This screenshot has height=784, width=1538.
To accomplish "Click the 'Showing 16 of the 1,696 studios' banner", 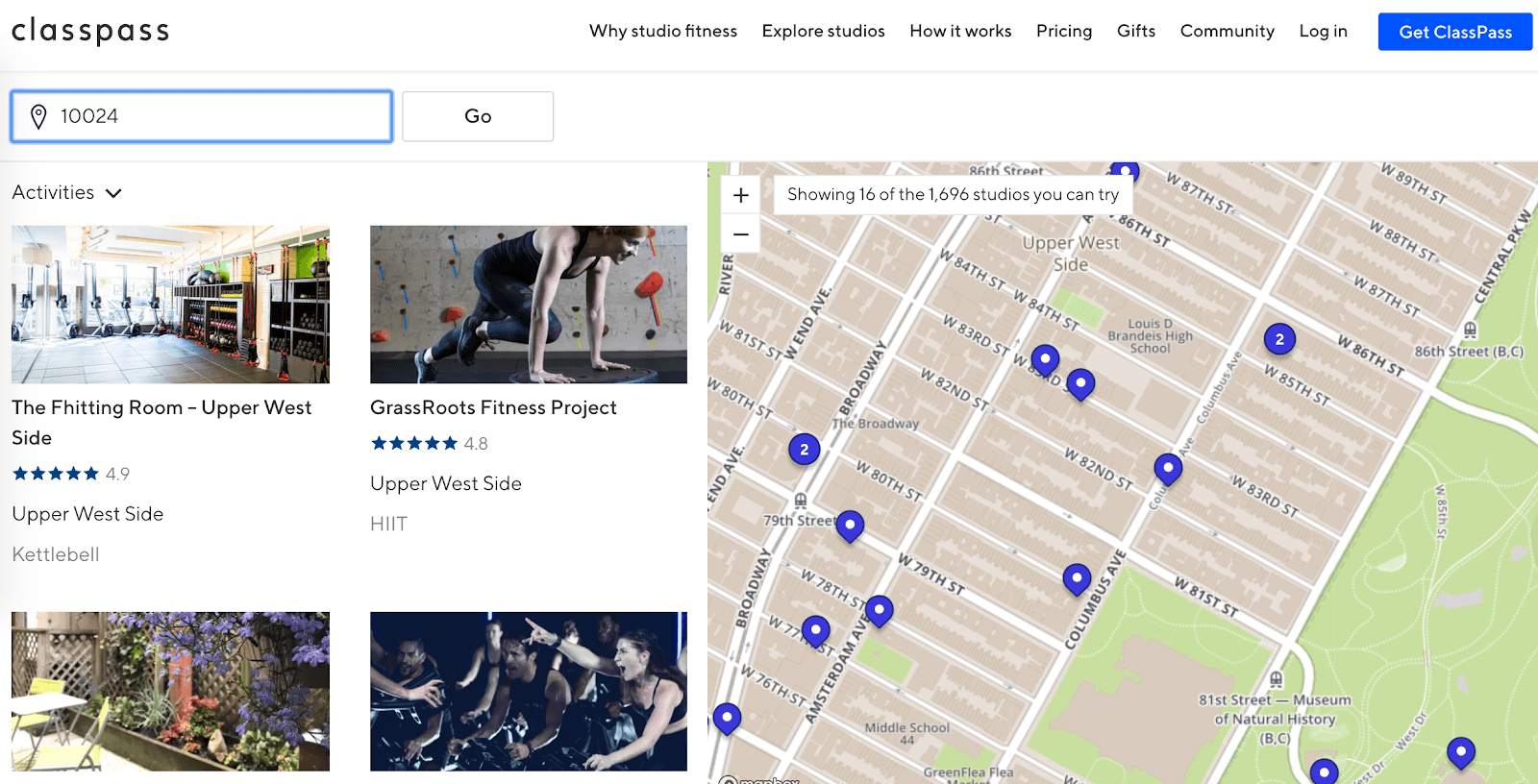I will (953, 194).
